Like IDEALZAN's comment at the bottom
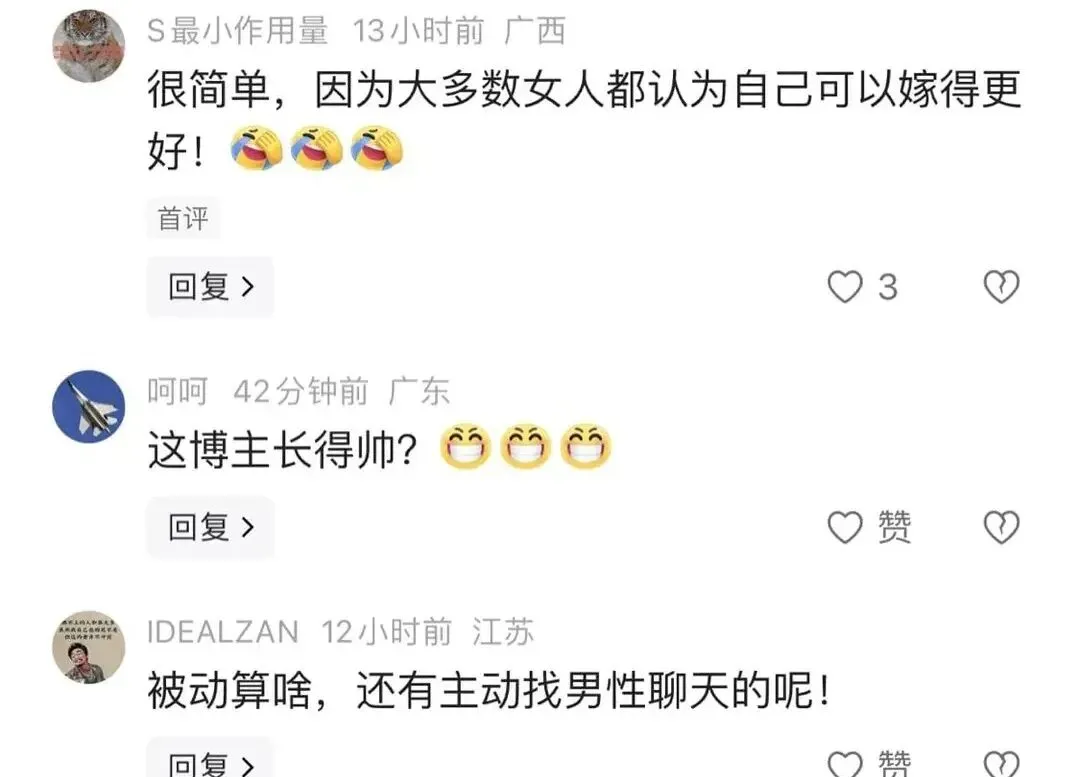Screen dimensions: 1080x777 tap(845, 763)
